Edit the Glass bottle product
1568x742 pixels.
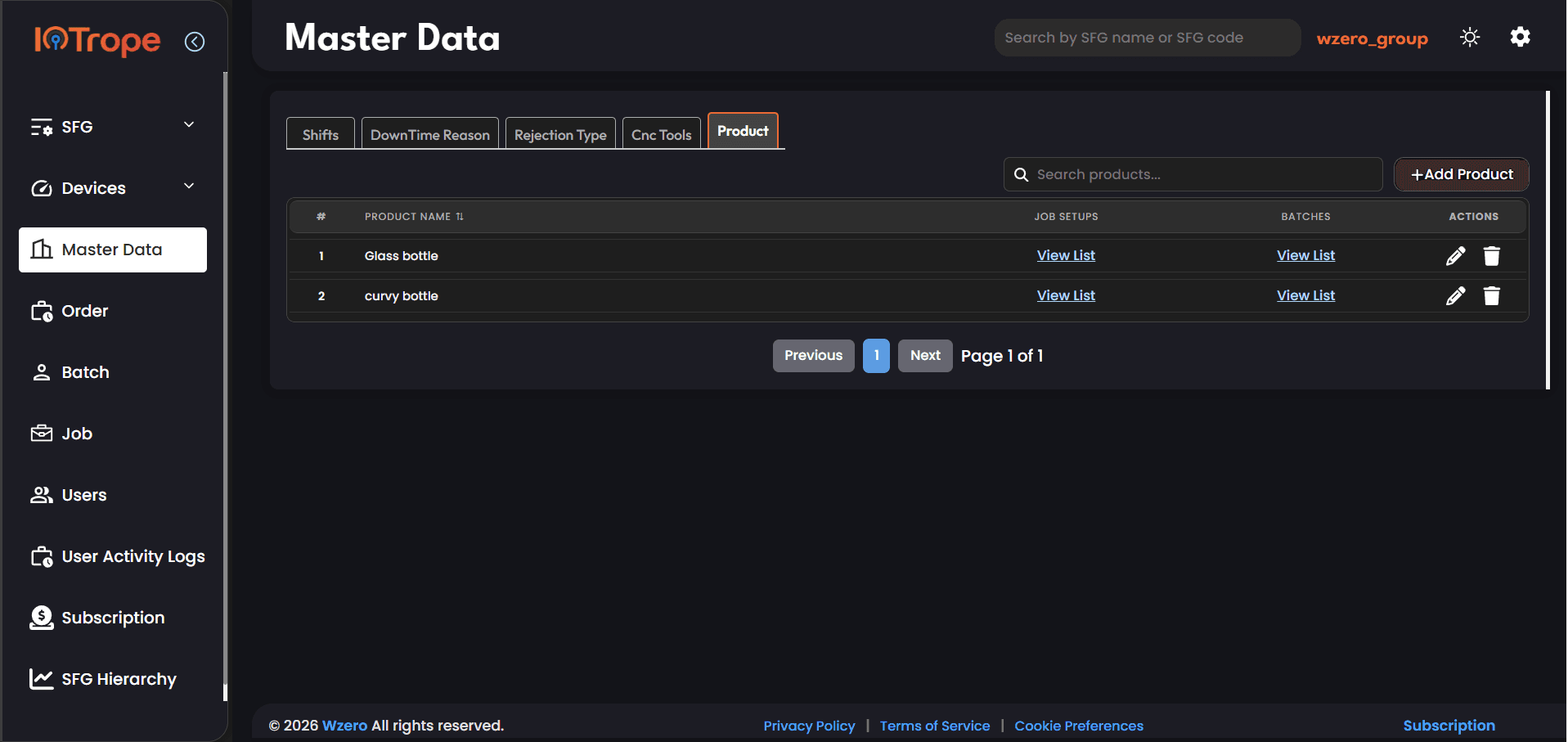tap(1455, 256)
